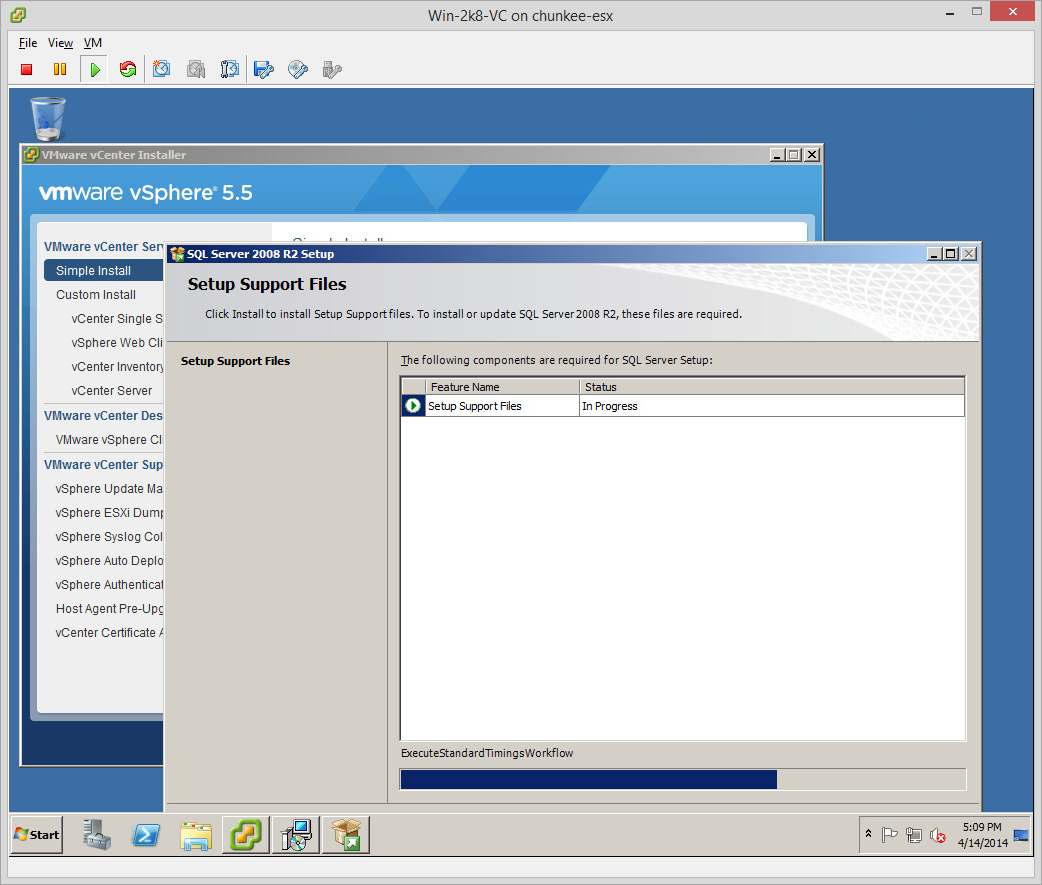The height and width of the screenshot is (885, 1042).
Task: Launch PowerShell from the taskbar
Action: [x=146, y=834]
